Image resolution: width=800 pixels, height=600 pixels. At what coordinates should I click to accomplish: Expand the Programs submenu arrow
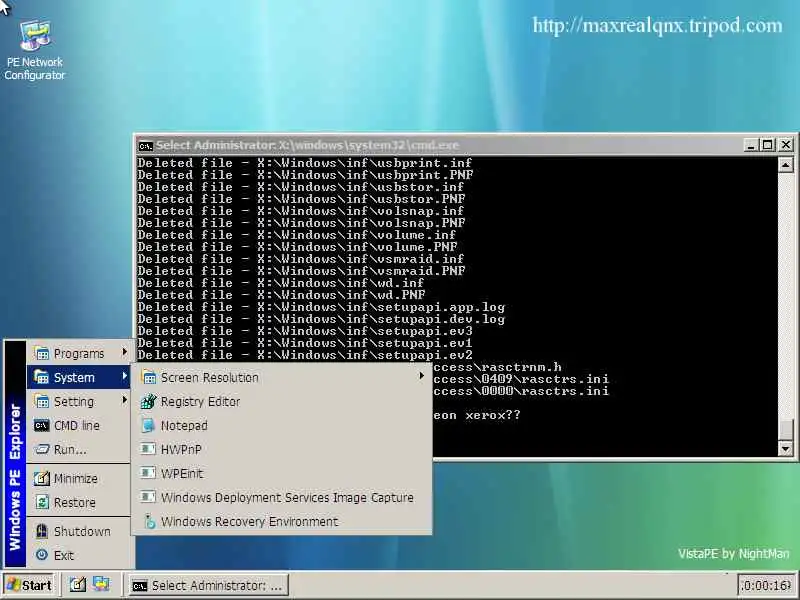tap(124, 352)
